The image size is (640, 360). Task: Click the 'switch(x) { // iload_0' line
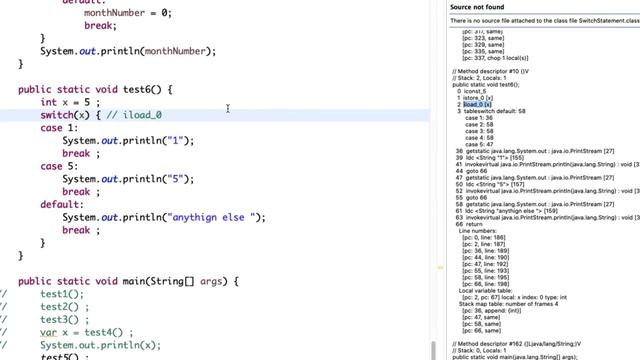[101, 115]
